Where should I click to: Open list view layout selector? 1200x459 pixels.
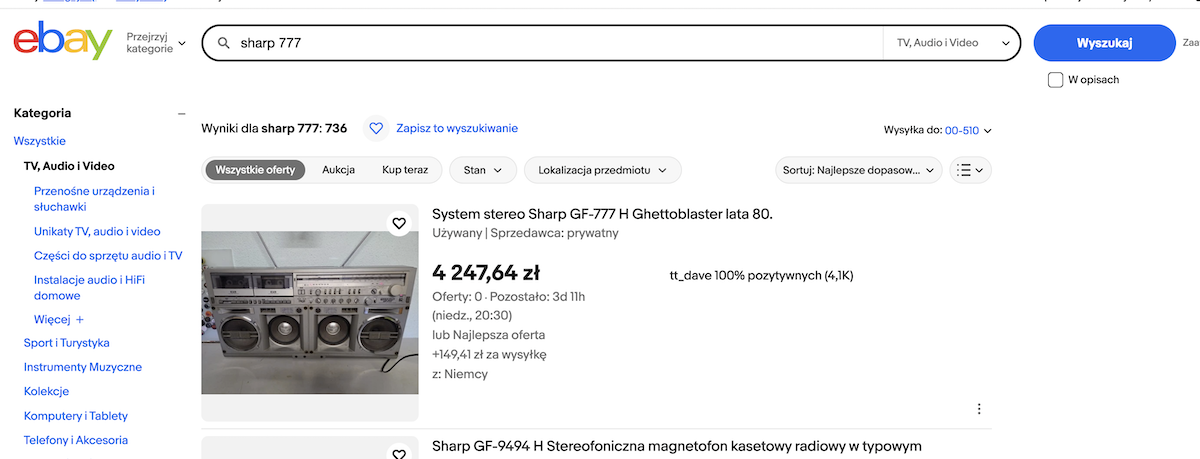pos(969,170)
